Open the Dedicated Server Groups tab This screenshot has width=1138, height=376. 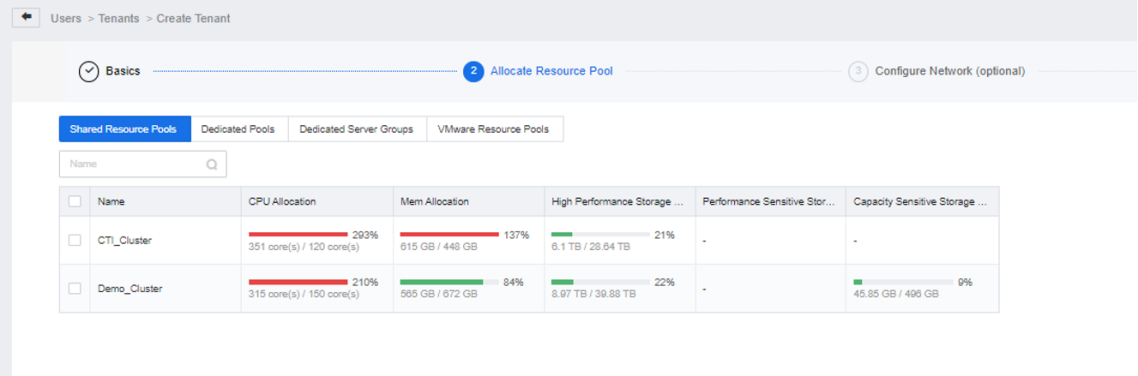click(x=357, y=129)
